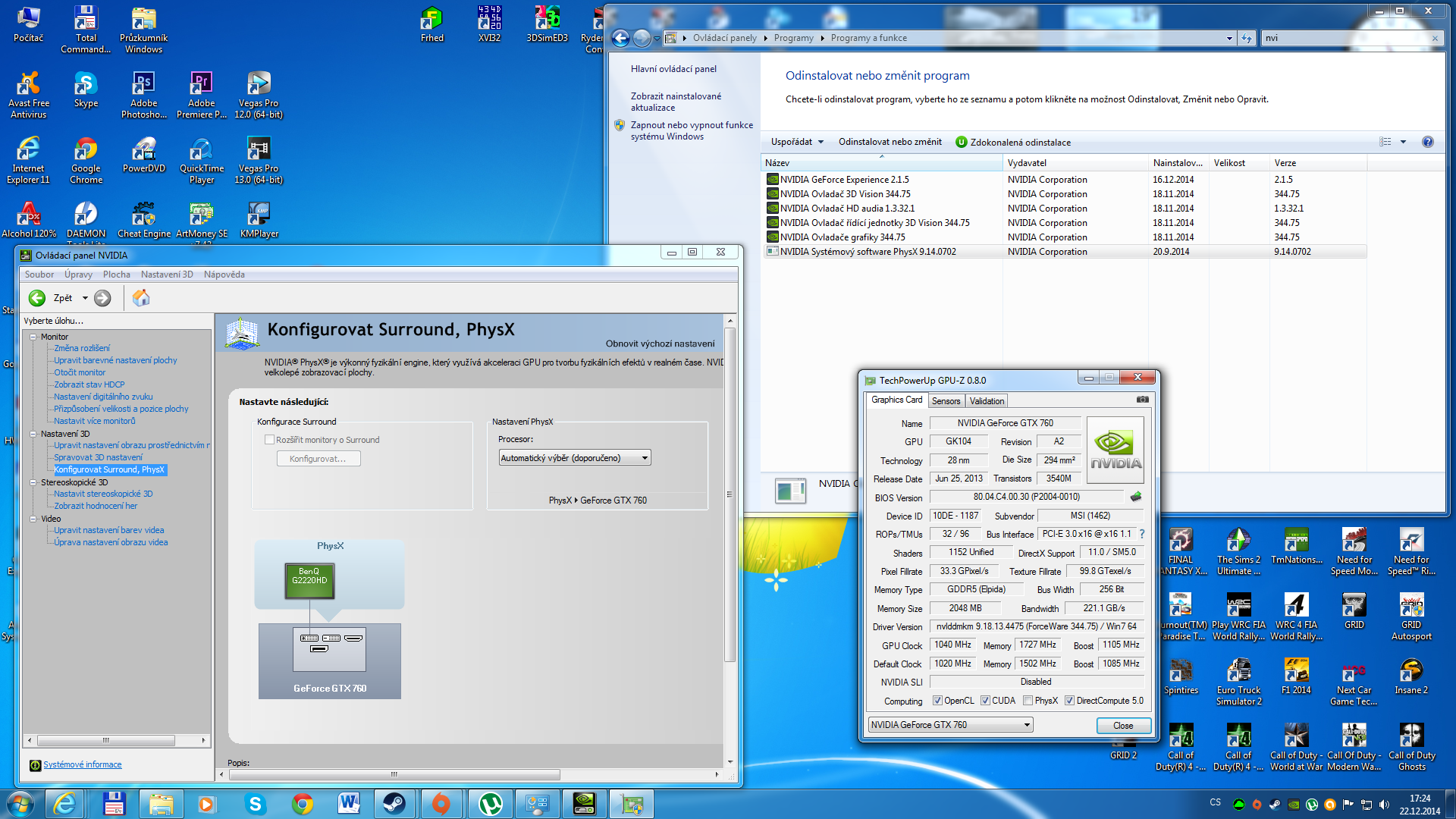Open the Windows Start button
The height and width of the screenshot is (819, 1456).
coord(20,804)
